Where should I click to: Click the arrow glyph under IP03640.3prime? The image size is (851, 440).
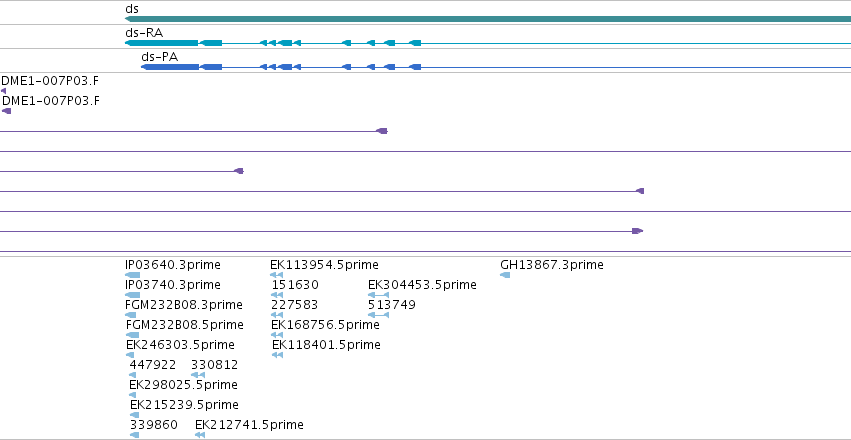tap(132, 275)
